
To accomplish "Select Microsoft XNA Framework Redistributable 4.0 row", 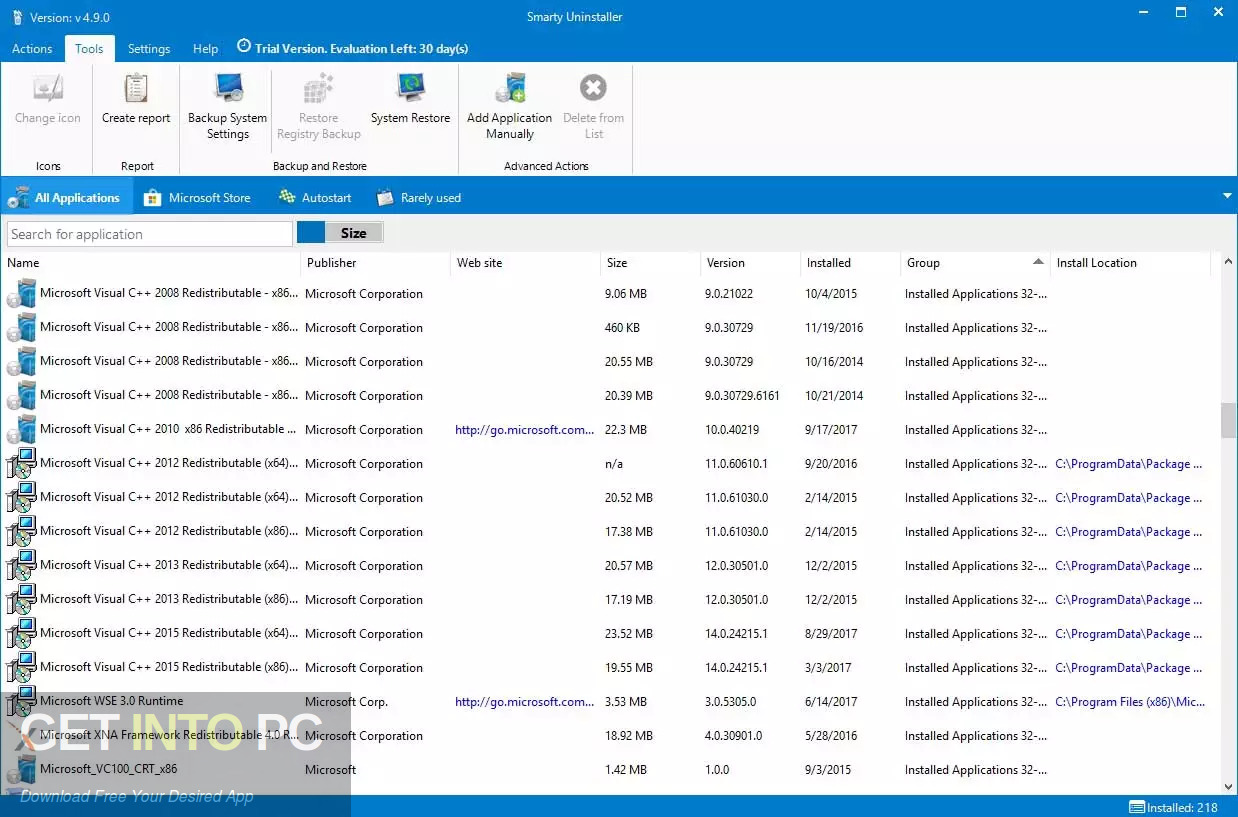I will [610, 736].
